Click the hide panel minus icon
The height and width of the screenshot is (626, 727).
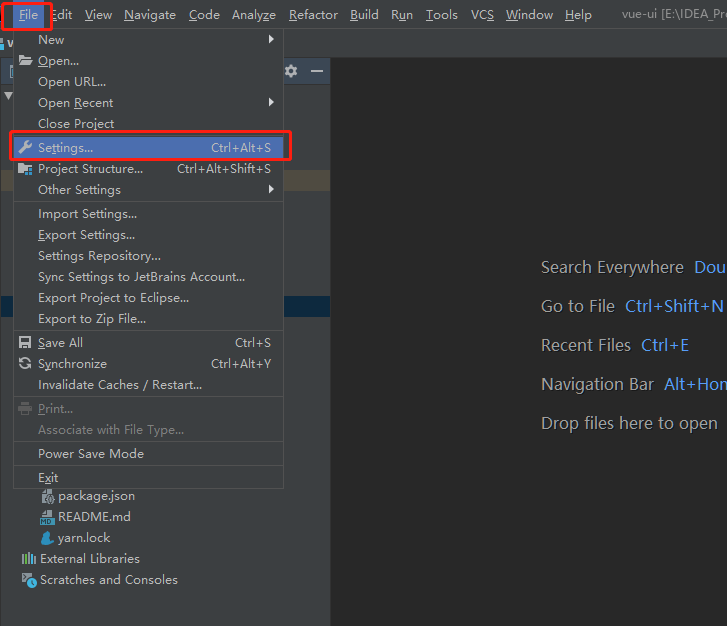[x=317, y=71]
